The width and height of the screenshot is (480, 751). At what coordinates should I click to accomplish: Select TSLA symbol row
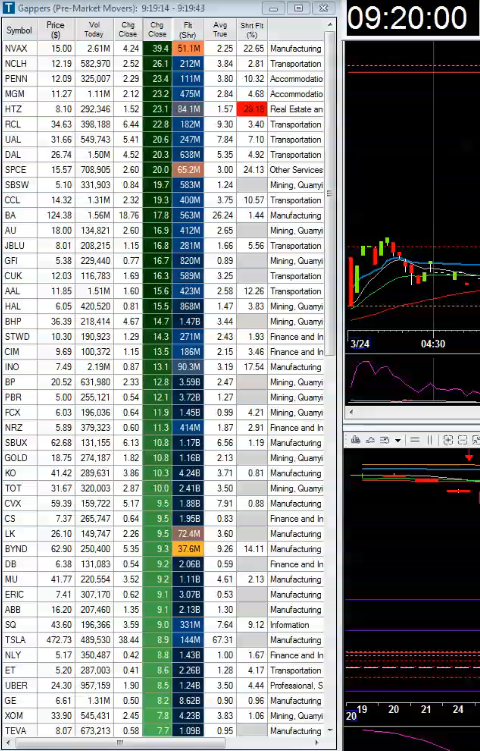point(163,640)
